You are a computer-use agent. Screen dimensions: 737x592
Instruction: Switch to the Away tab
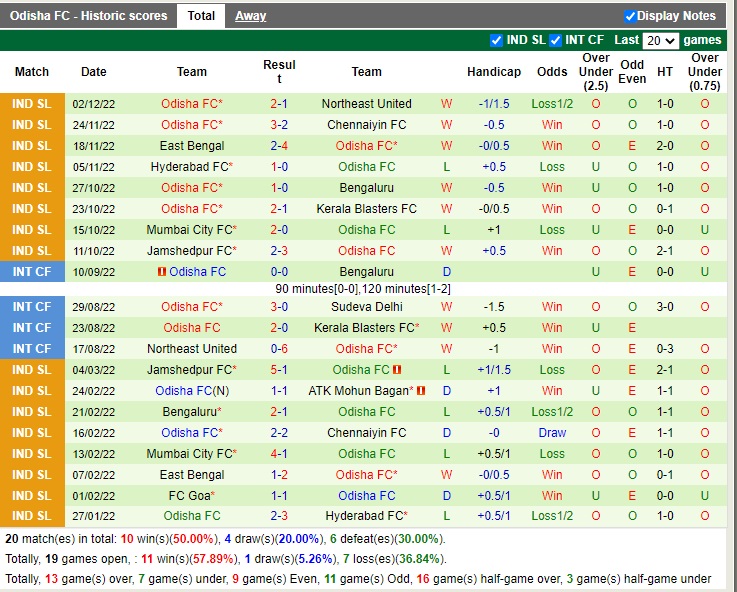point(250,16)
